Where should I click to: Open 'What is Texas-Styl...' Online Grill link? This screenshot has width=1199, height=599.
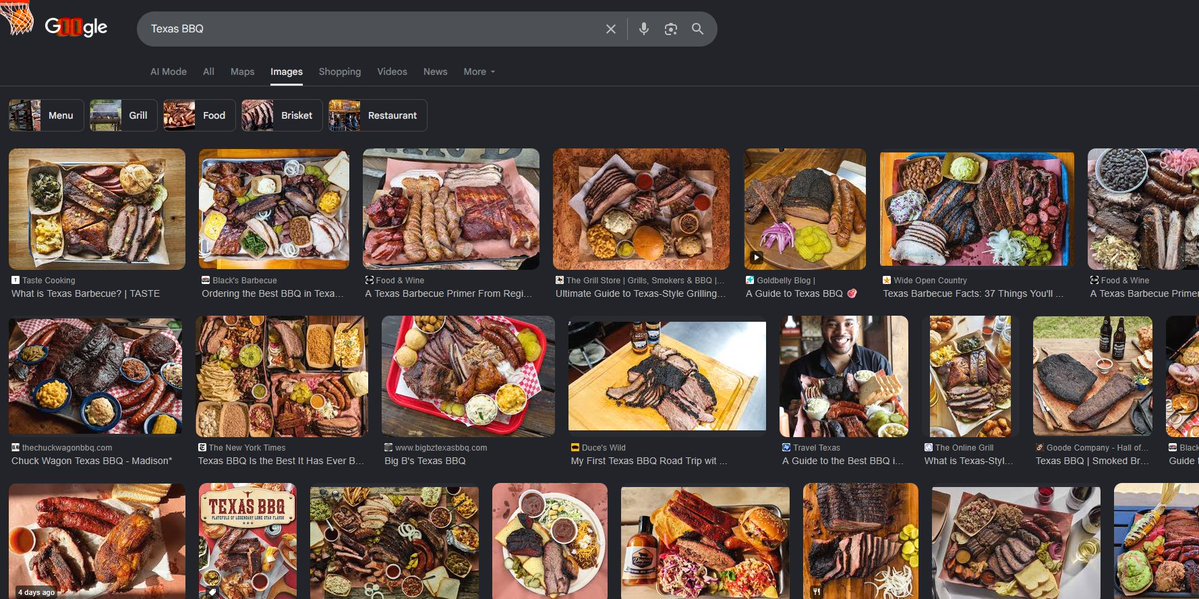968,461
